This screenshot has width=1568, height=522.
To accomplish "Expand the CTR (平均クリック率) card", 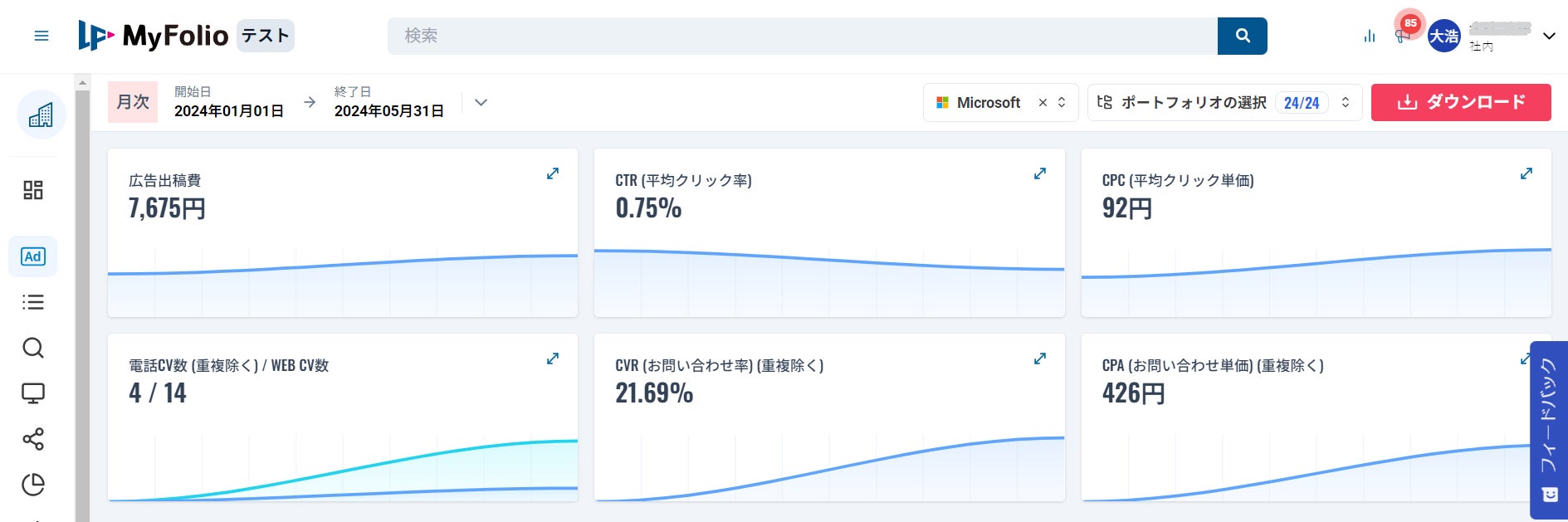I will tap(1039, 173).
